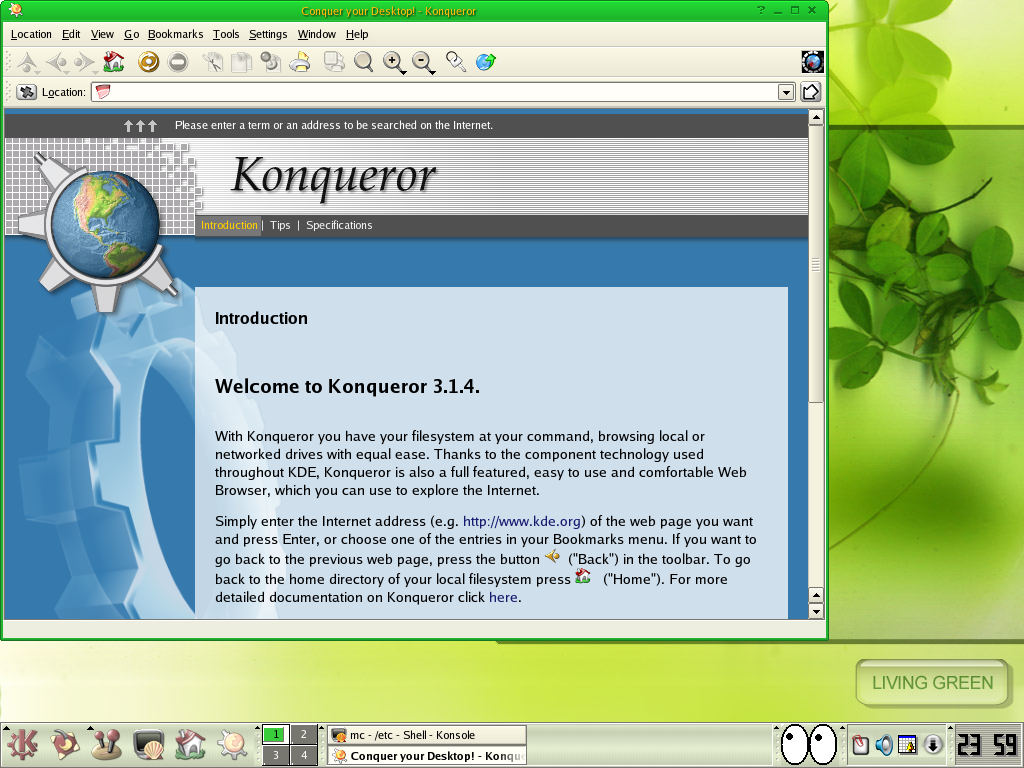The height and width of the screenshot is (768, 1024).
Task: Switch to virtual desktop 4
Action: [303, 756]
